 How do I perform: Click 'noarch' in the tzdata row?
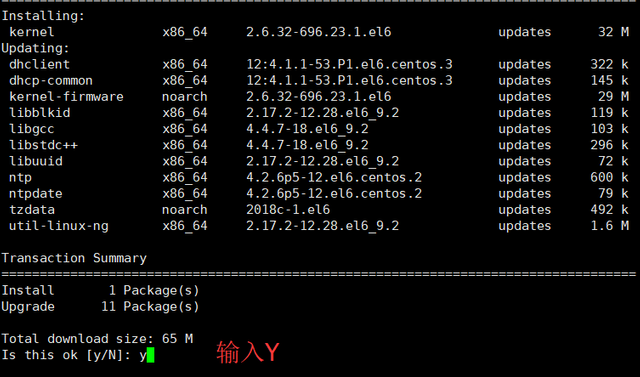click(184, 210)
